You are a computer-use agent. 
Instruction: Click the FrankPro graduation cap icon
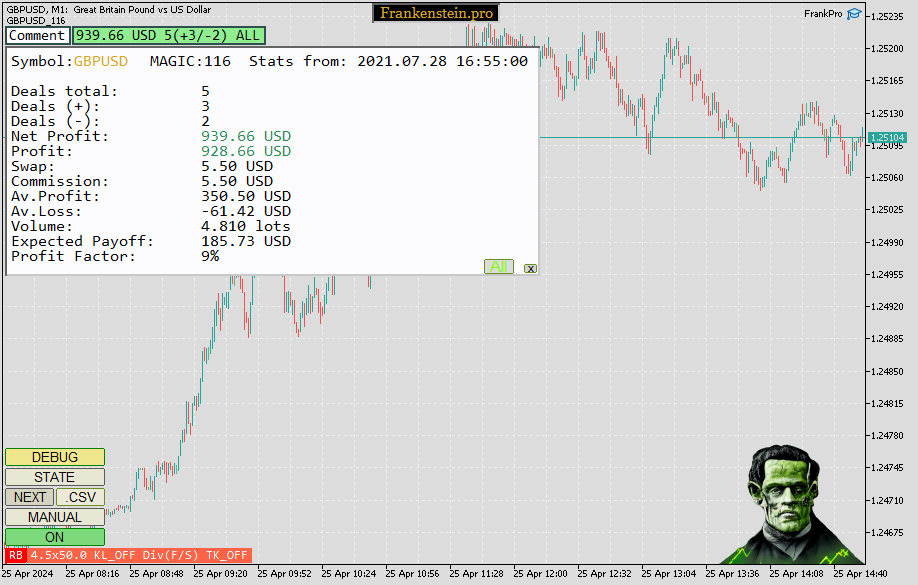click(x=853, y=14)
